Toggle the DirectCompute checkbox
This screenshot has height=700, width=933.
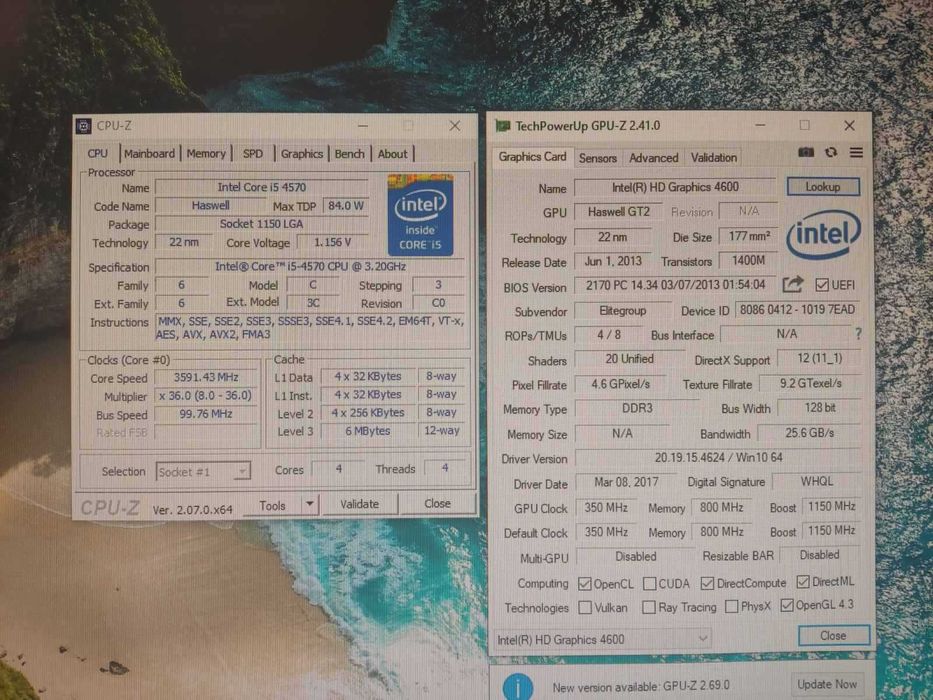tap(707, 583)
